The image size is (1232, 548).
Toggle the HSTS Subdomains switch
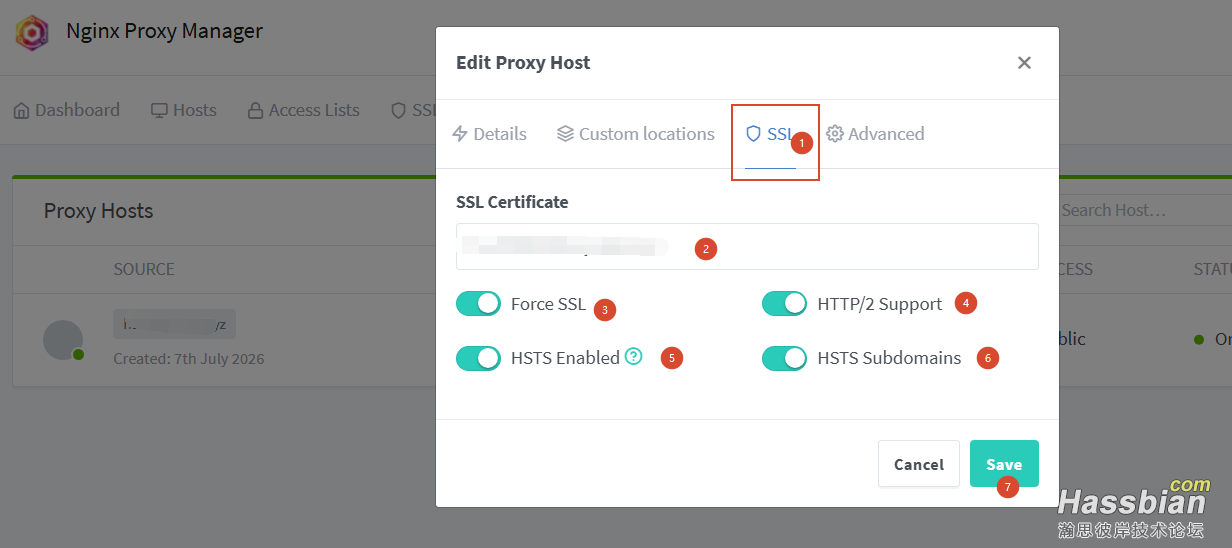tap(784, 358)
